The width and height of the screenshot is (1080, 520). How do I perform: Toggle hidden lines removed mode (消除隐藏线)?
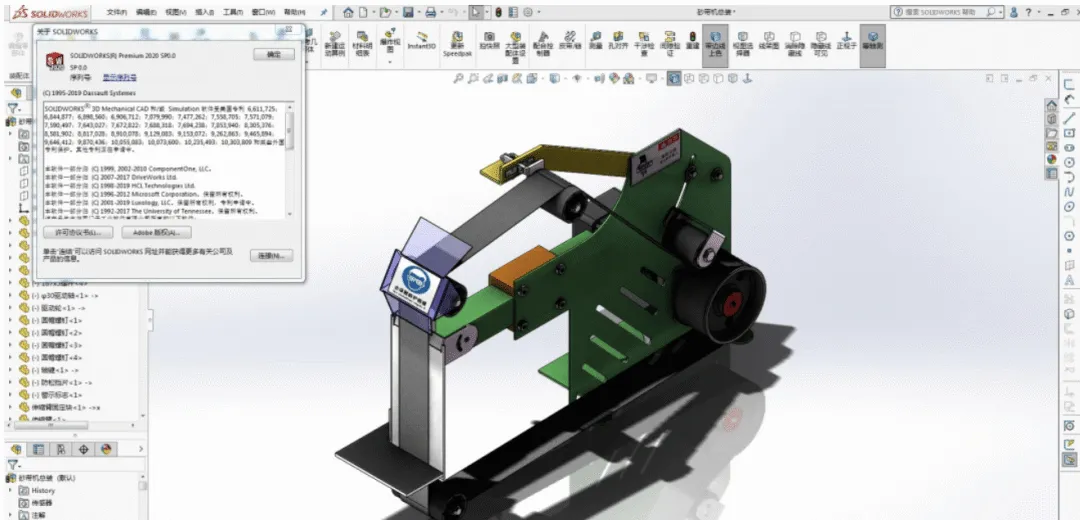tap(795, 43)
